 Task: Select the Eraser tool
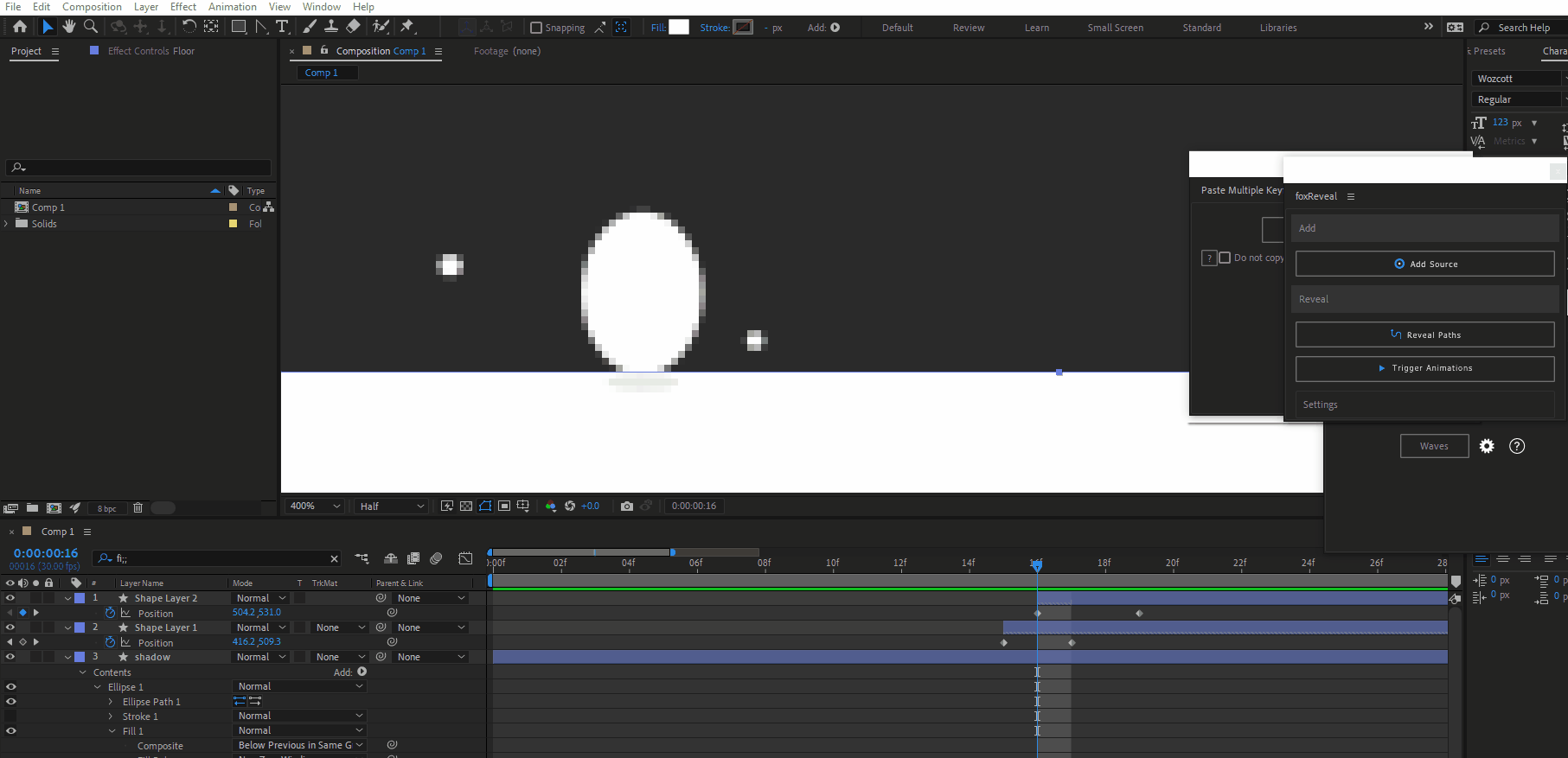pos(353,27)
